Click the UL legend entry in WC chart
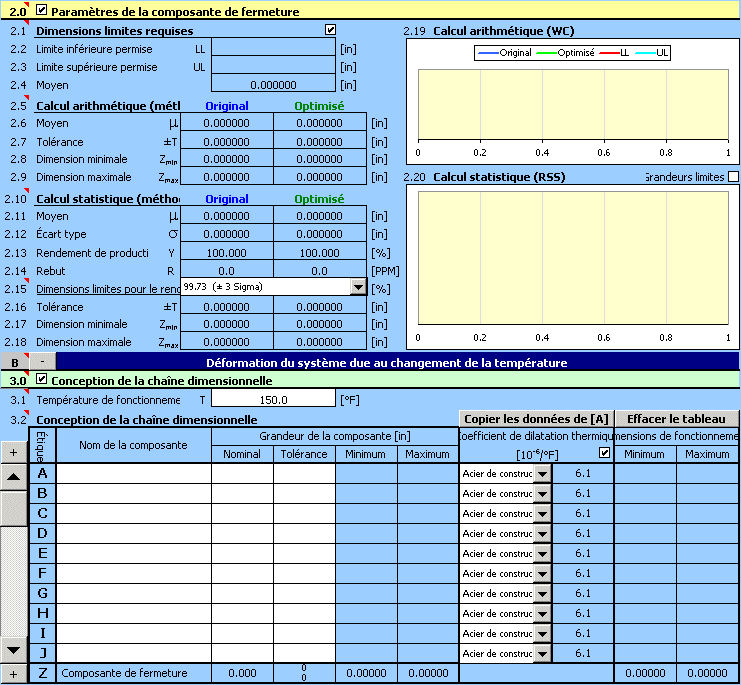741x685 pixels. coord(652,52)
